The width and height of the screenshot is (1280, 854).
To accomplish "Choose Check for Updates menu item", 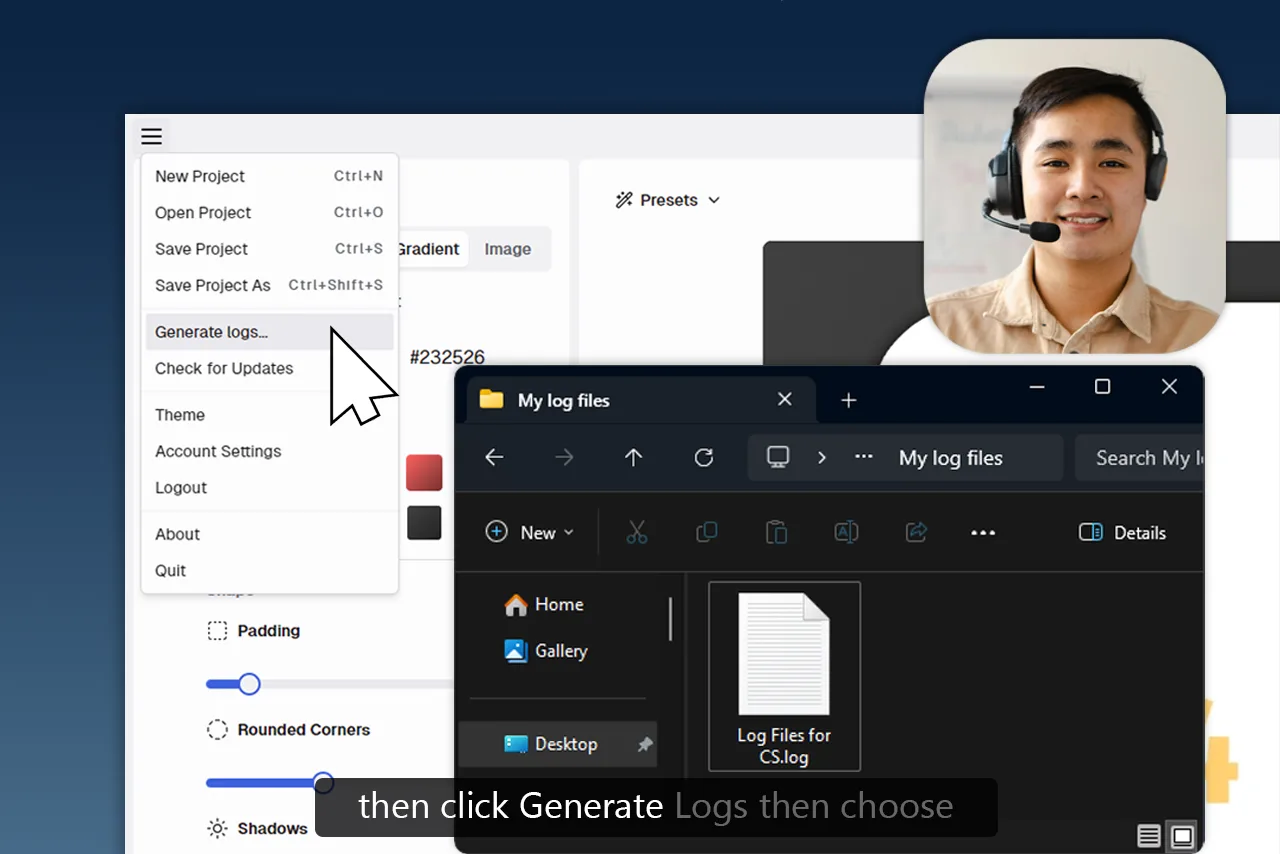I will pyautogui.click(x=224, y=368).
